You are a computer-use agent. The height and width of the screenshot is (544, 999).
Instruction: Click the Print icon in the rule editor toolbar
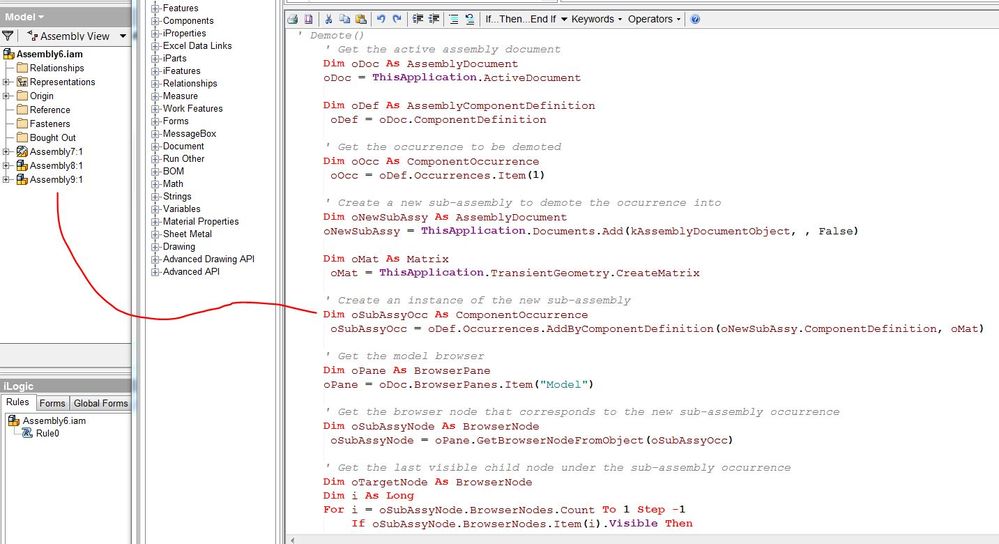coord(292,19)
